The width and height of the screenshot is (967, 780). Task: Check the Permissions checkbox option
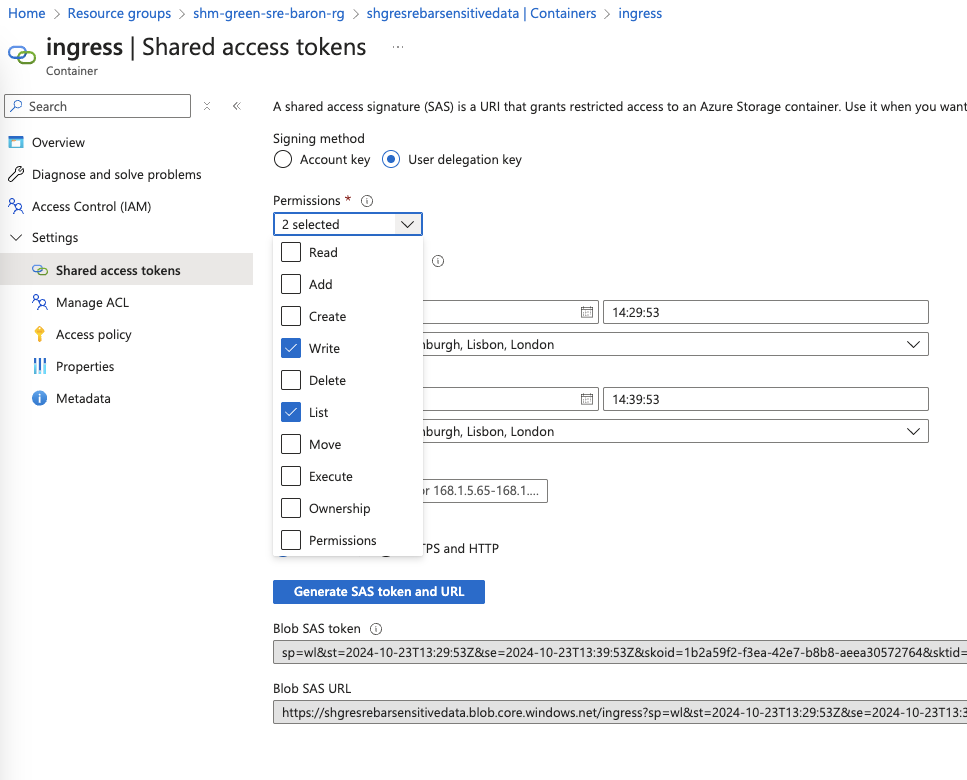pyautogui.click(x=291, y=541)
